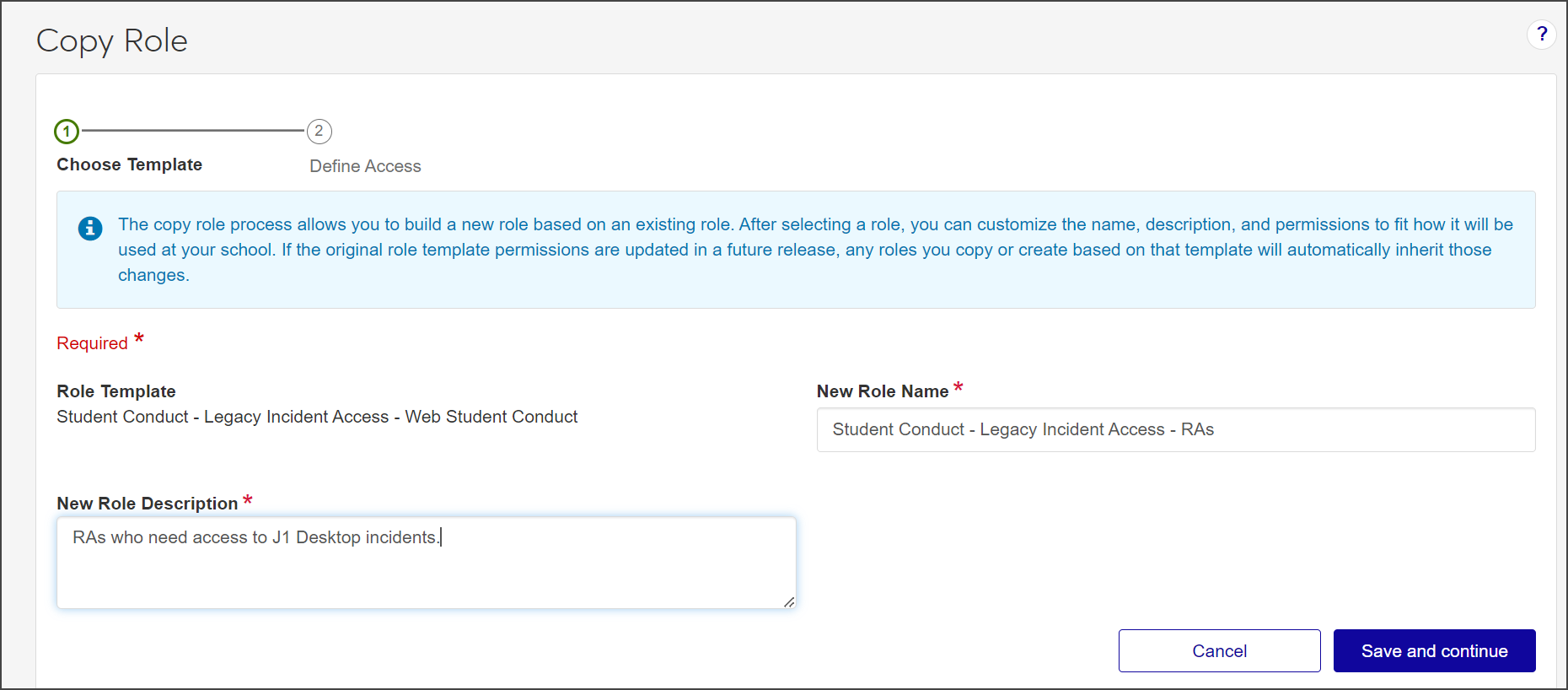Go to the Define Access step label
The image size is (1568, 690).
(x=365, y=166)
